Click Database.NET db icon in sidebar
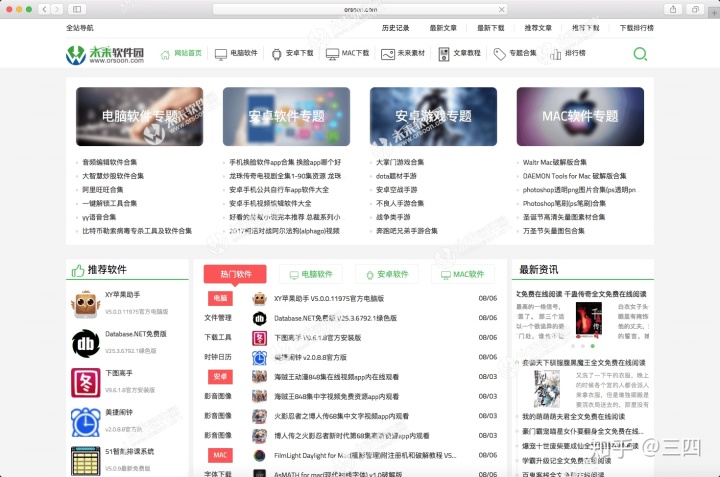The width and height of the screenshot is (720, 477). [x=85, y=343]
